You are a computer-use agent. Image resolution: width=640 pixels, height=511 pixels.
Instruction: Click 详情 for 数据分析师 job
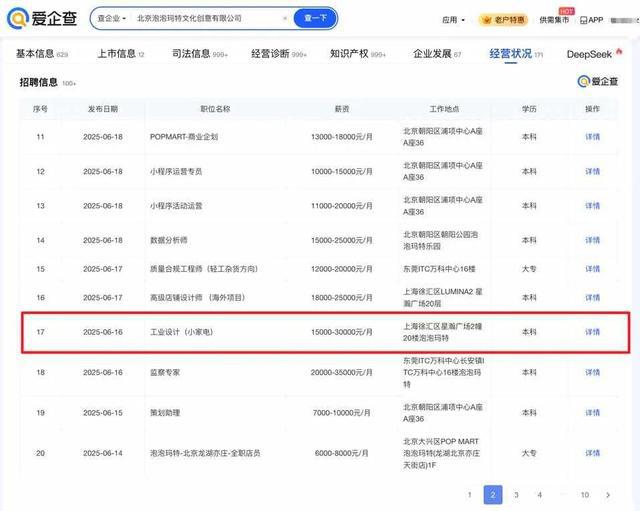click(592, 240)
